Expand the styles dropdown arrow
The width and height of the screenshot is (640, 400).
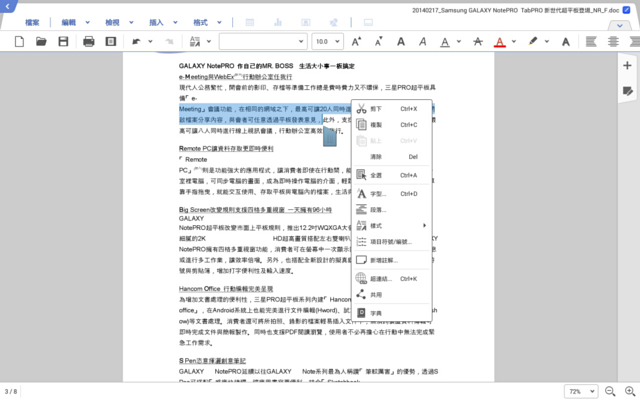pos(209,42)
